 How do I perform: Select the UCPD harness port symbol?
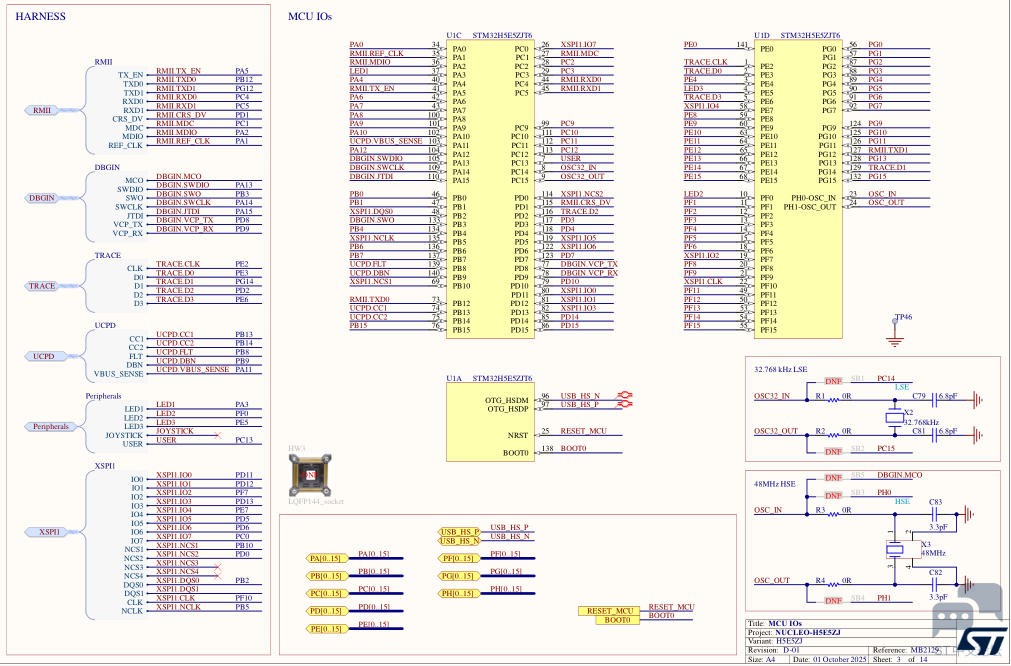click(x=43, y=356)
